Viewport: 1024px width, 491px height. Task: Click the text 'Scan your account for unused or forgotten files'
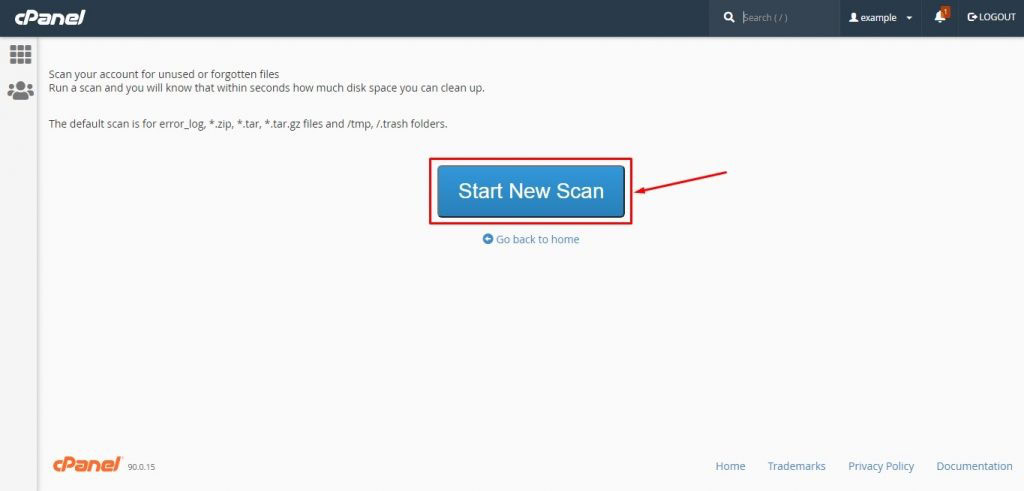164,74
